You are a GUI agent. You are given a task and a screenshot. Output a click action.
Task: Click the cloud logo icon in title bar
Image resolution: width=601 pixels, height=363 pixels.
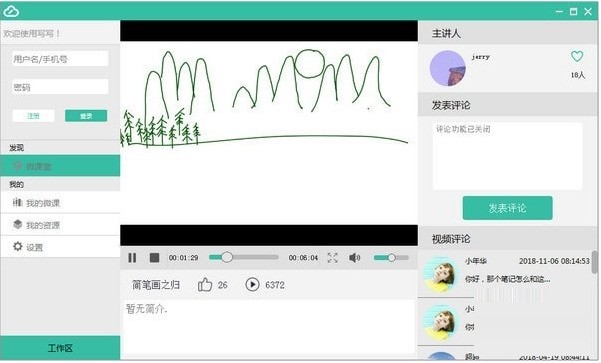tap(11, 11)
